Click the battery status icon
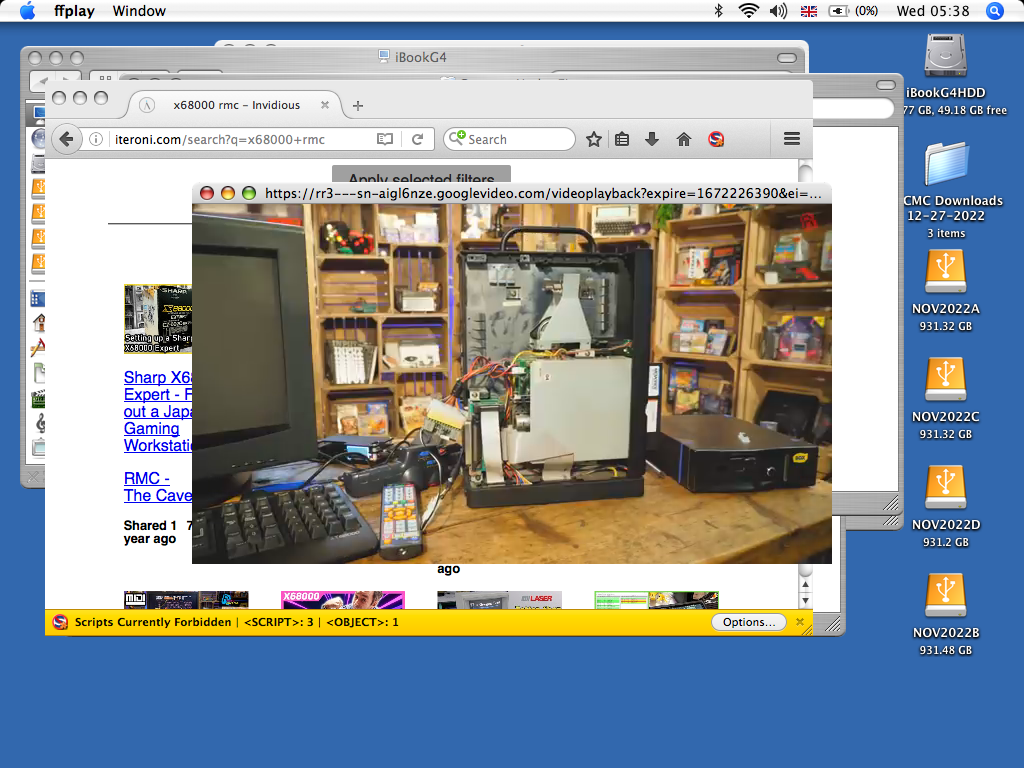The height and width of the screenshot is (768, 1024). 839,11
